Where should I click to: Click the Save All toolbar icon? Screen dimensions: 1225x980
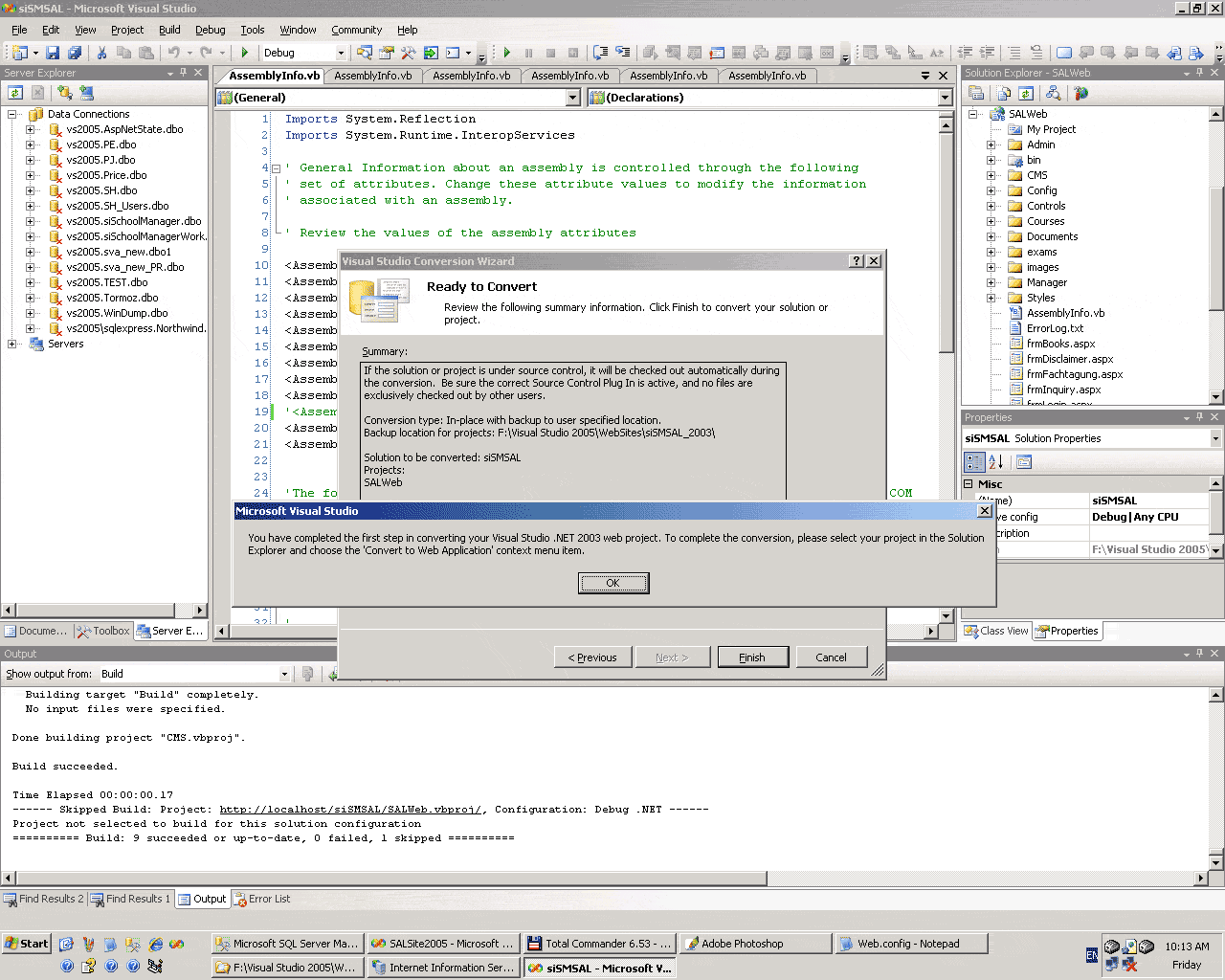74,53
